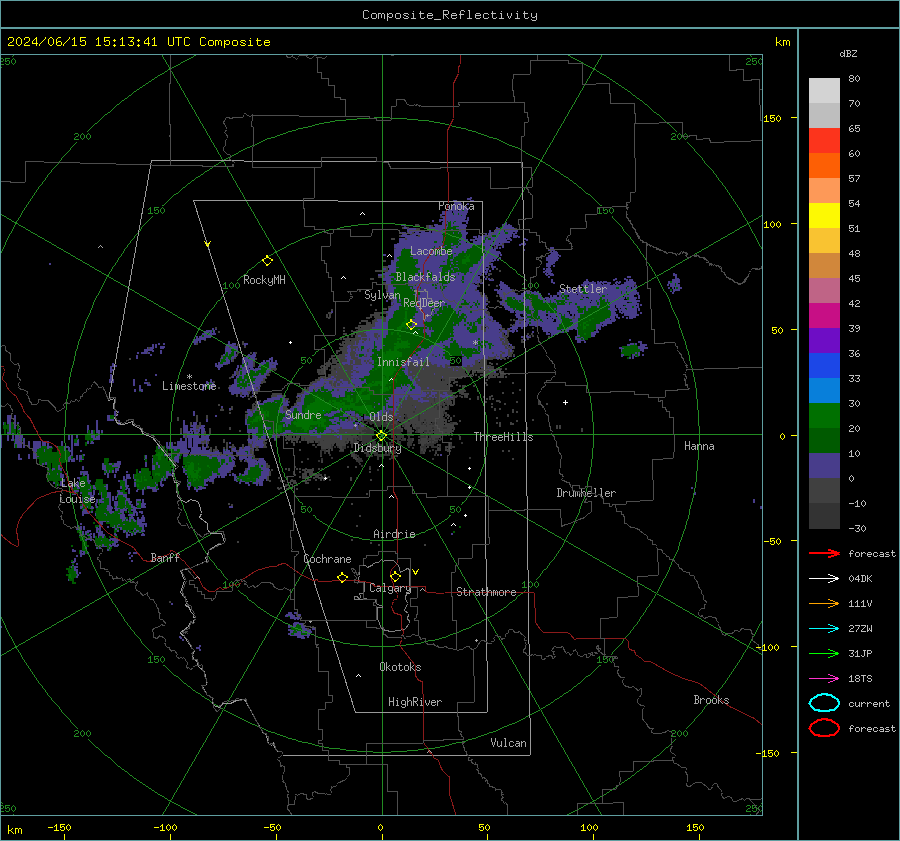Click the magenta 39-42 dBZ legend swatch
This screenshot has width=900, height=841.
[824, 316]
